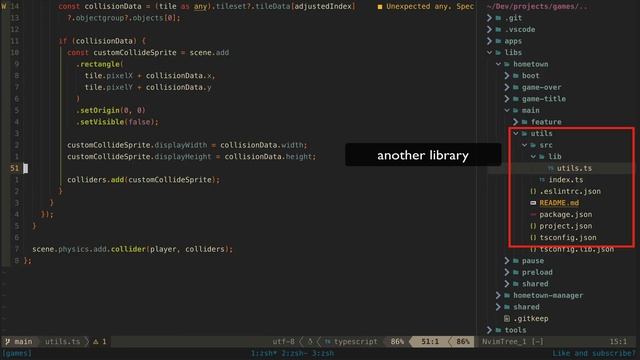
Task: Click the 51:1 cursor position indicator
Action: point(430,341)
